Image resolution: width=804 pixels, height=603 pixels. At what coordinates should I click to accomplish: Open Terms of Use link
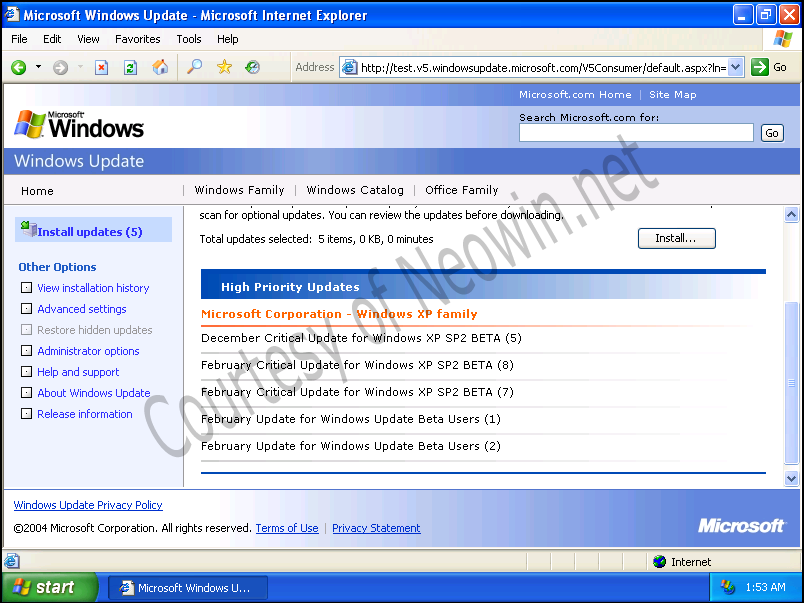[x=287, y=528]
